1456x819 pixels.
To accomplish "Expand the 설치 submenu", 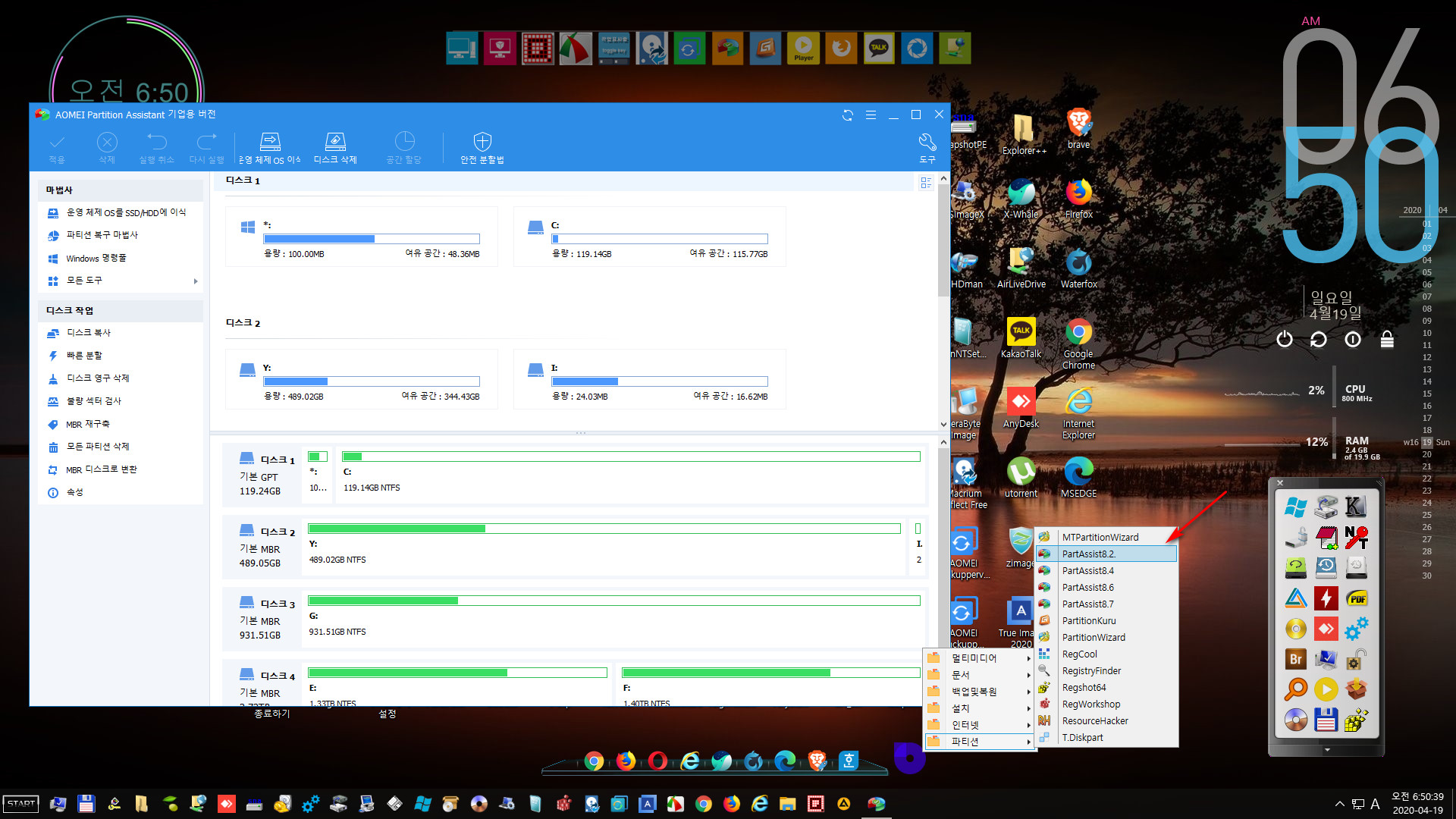I will pyautogui.click(x=979, y=708).
